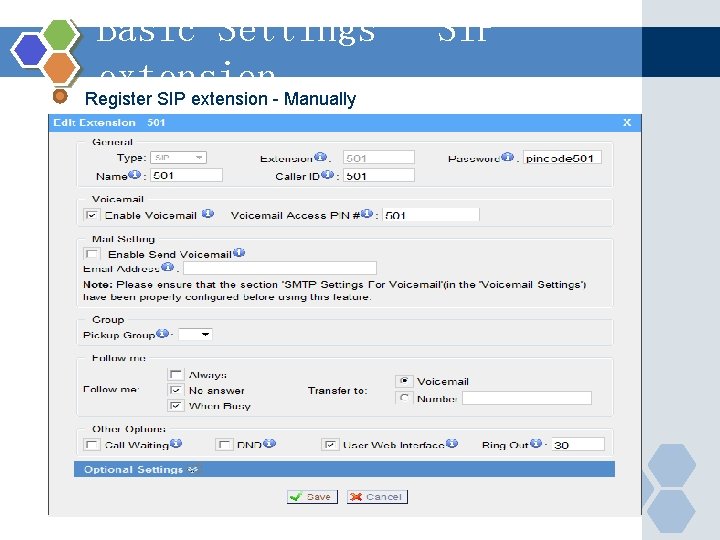Image resolution: width=720 pixels, height=540 pixels.
Task: Toggle the Enable Voicemail checkbox
Action: (92, 215)
